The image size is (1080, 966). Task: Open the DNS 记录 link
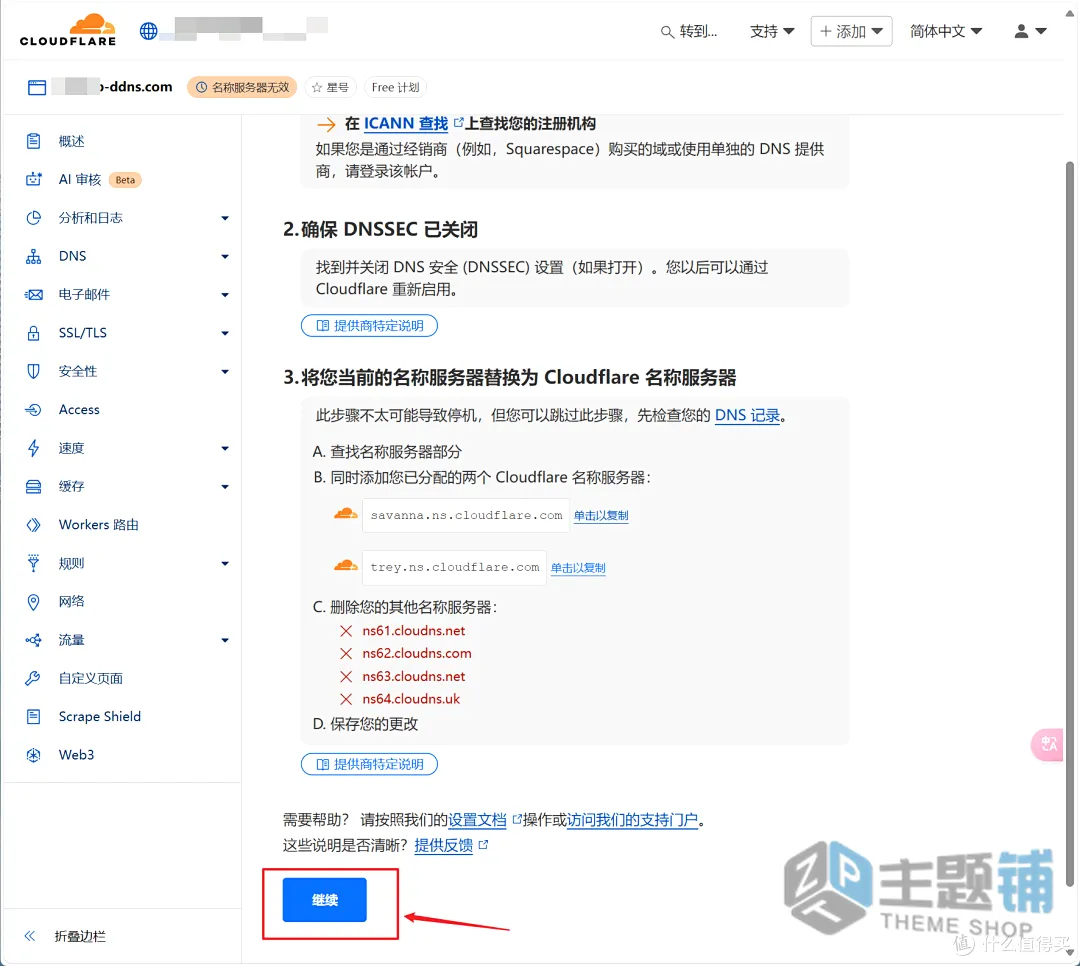click(747, 415)
